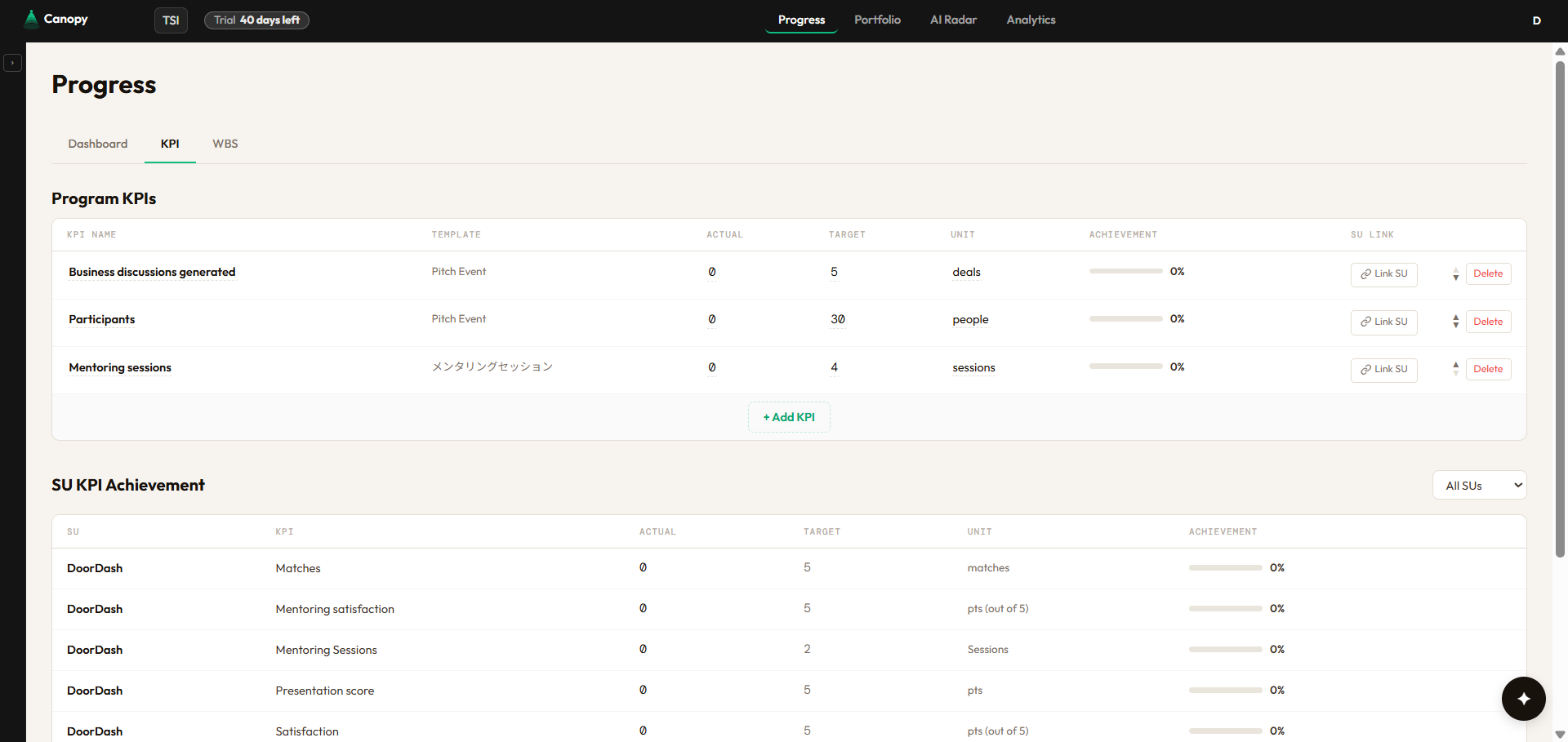
Task: Open the All SUs filter dropdown
Action: [1479, 486]
